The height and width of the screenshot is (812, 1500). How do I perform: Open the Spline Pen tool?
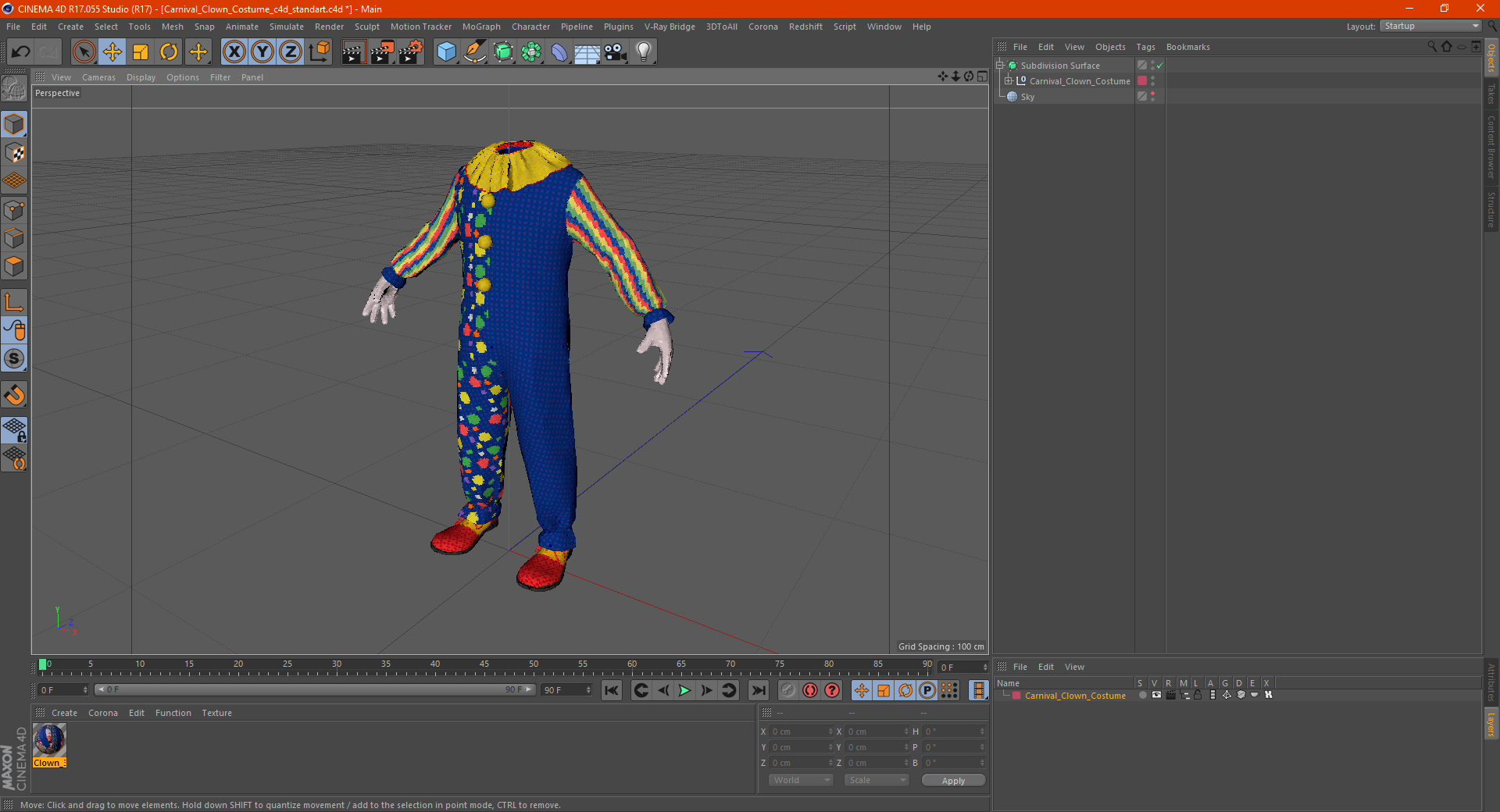pos(474,52)
